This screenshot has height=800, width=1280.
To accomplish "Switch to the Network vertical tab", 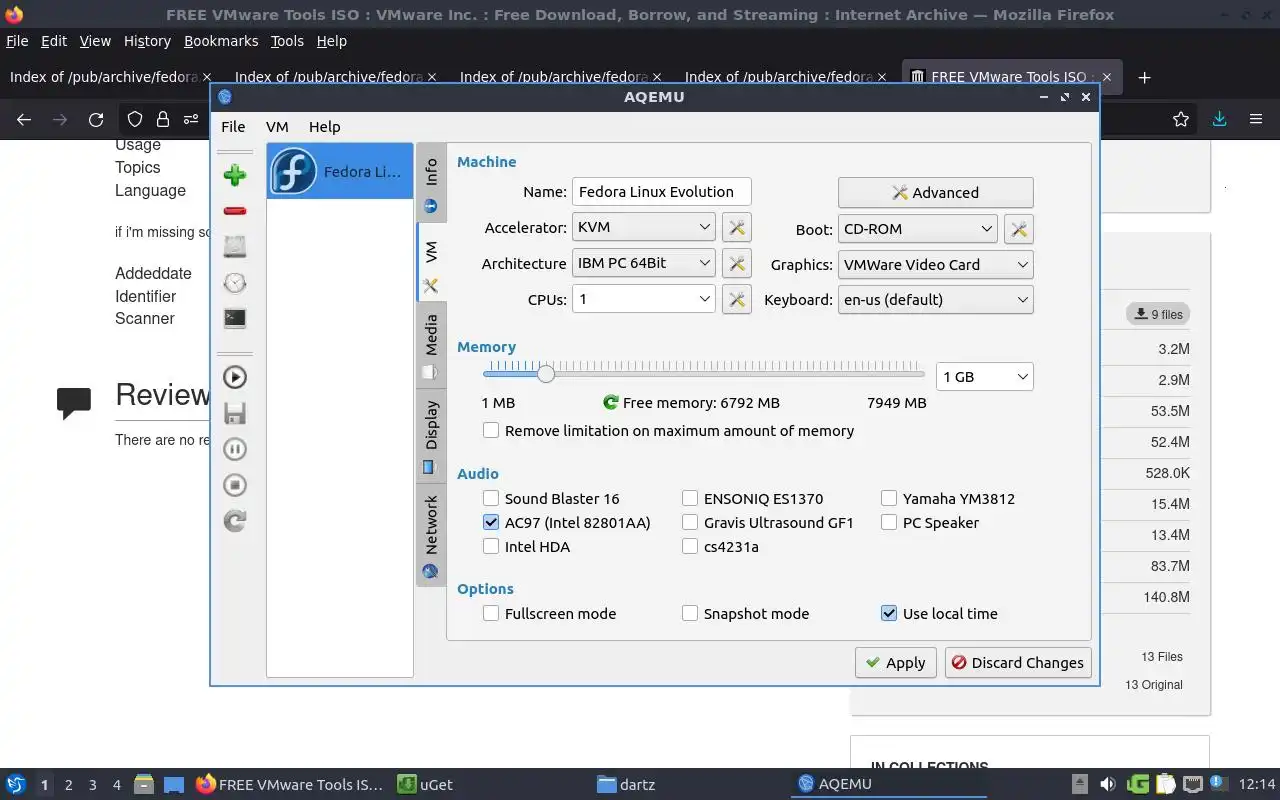I will [x=431, y=536].
